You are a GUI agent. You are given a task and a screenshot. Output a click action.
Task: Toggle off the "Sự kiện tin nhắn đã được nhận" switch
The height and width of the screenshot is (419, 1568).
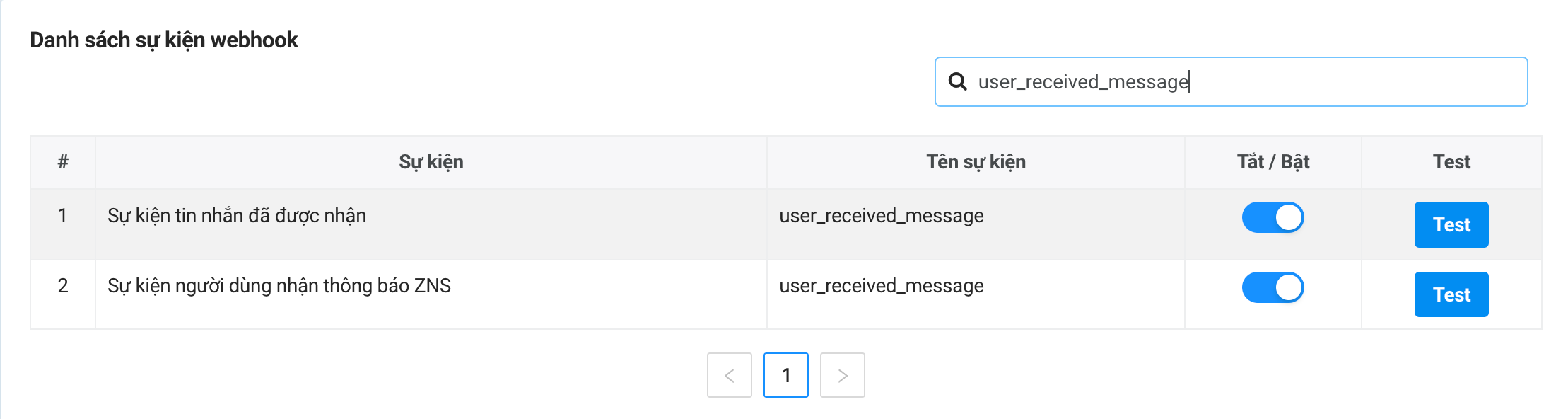[1272, 217]
